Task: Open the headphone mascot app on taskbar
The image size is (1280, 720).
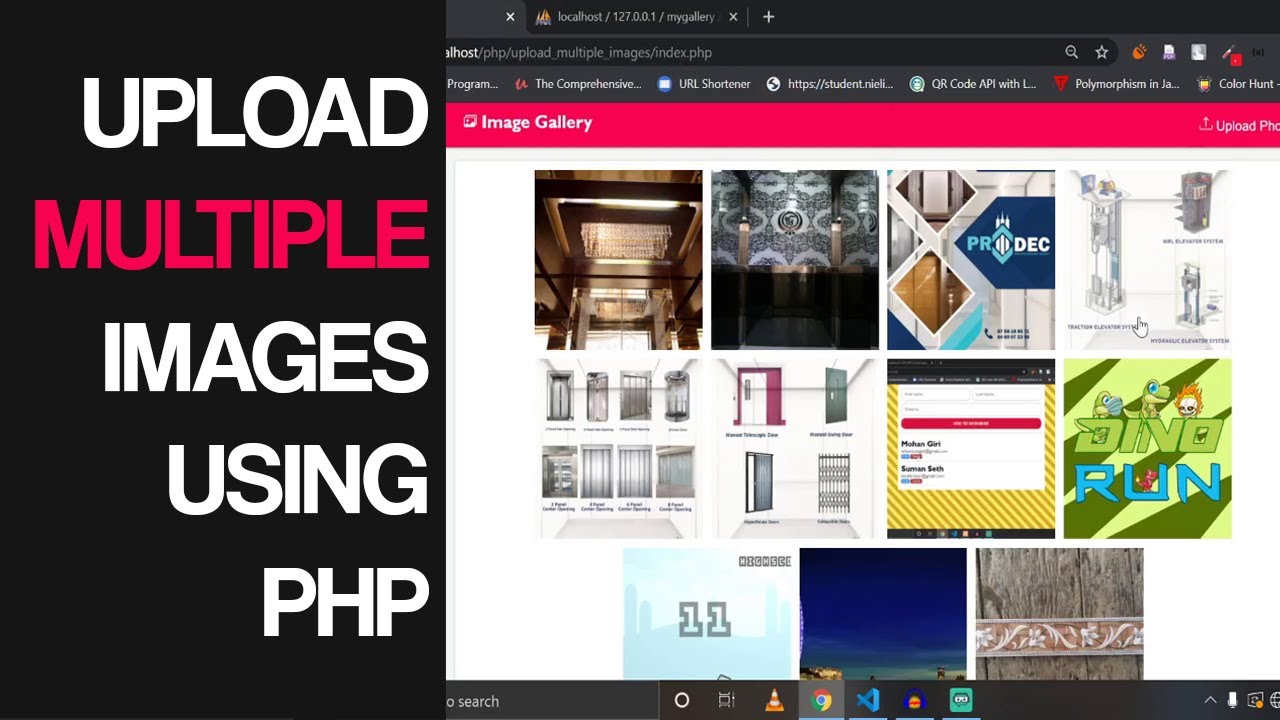Action: click(x=915, y=701)
